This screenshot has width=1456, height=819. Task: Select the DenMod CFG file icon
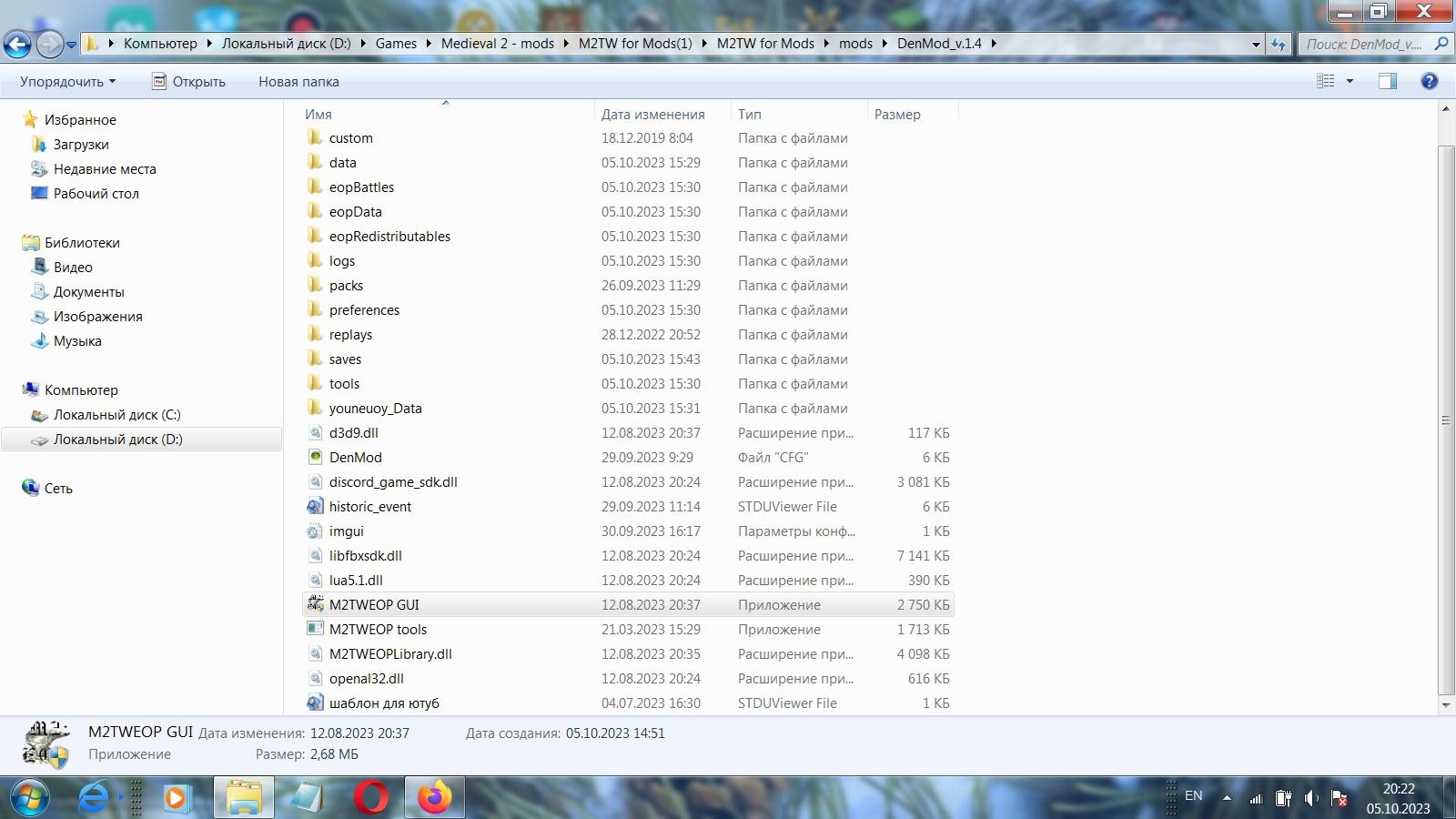pyautogui.click(x=315, y=457)
